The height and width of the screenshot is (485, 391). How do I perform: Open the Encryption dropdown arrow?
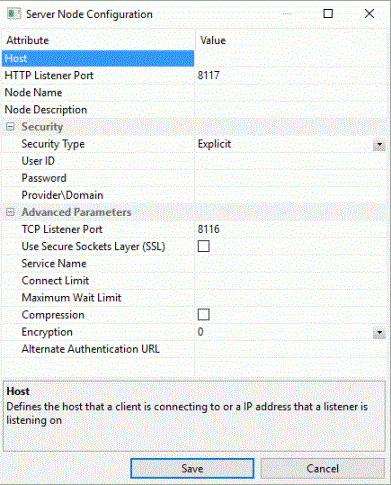[x=379, y=333]
